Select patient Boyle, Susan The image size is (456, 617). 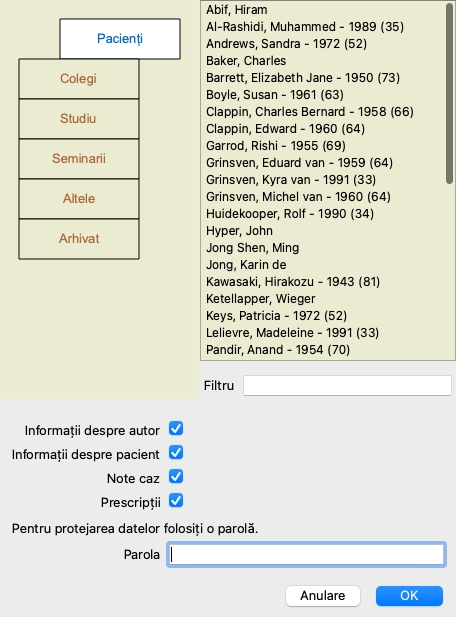pyautogui.click(x=275, y=95)
